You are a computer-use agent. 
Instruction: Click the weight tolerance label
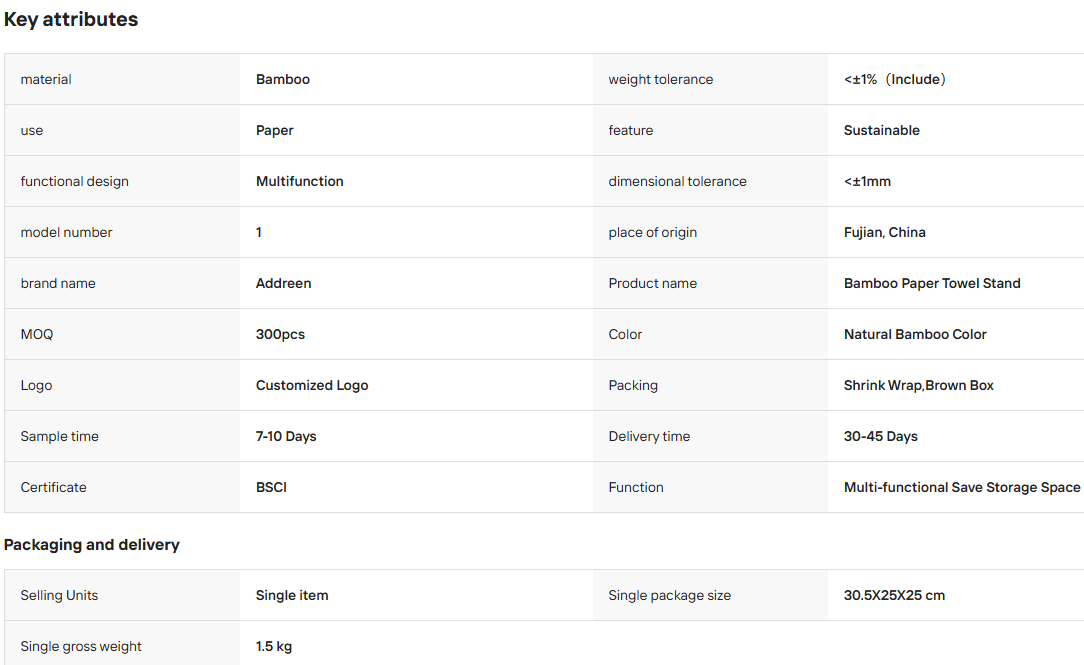660,79
